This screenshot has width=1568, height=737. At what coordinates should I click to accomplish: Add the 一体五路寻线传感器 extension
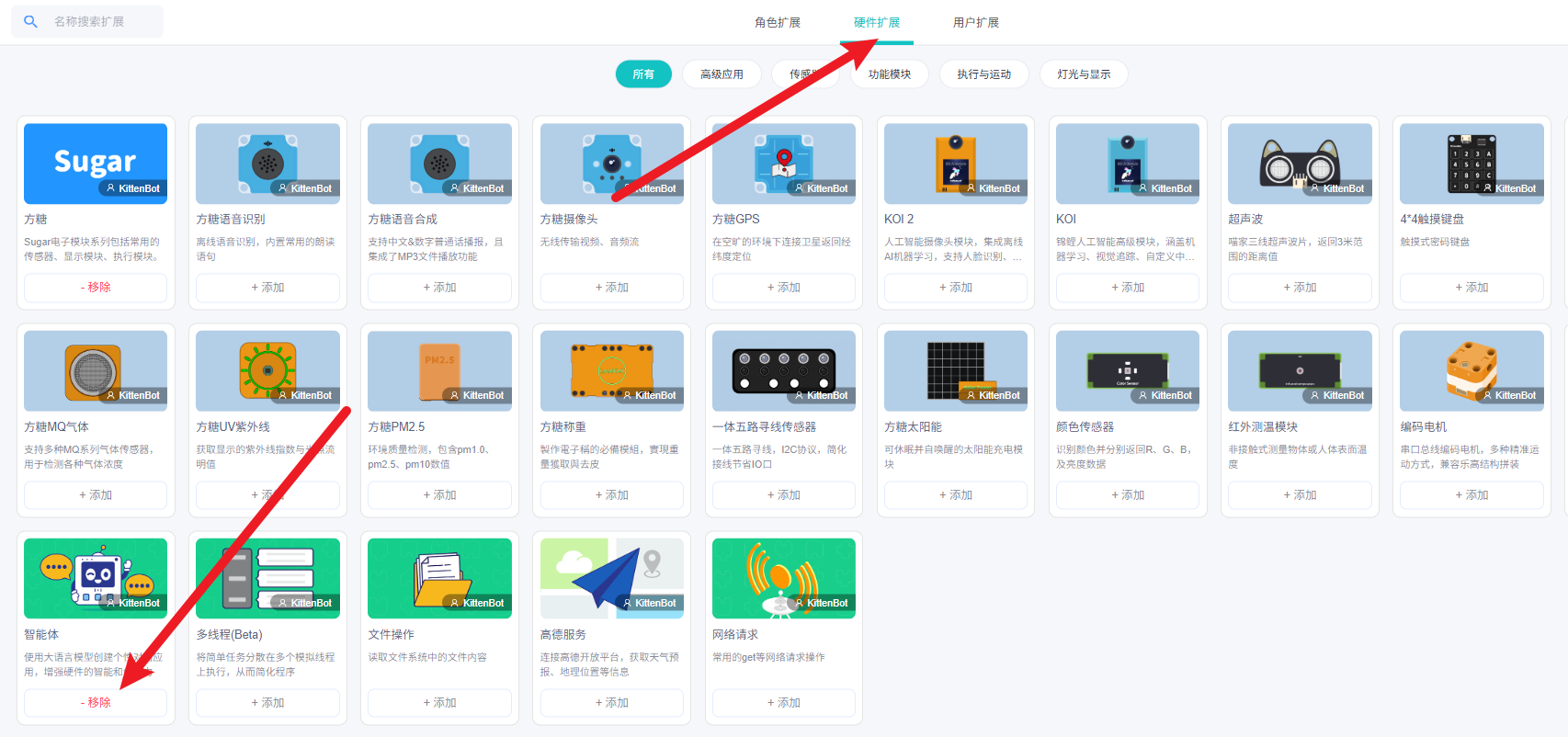784,495
